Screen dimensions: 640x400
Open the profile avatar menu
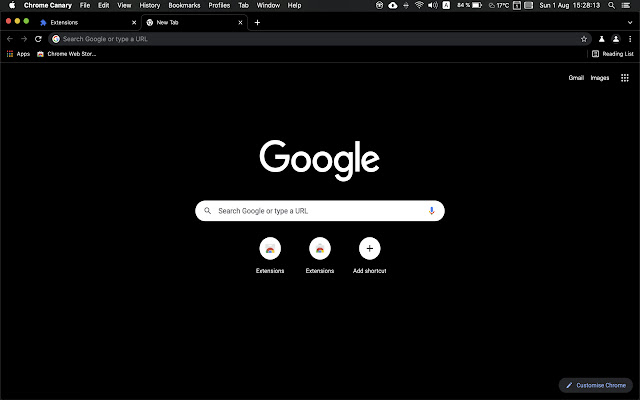[x=616, y=39]
